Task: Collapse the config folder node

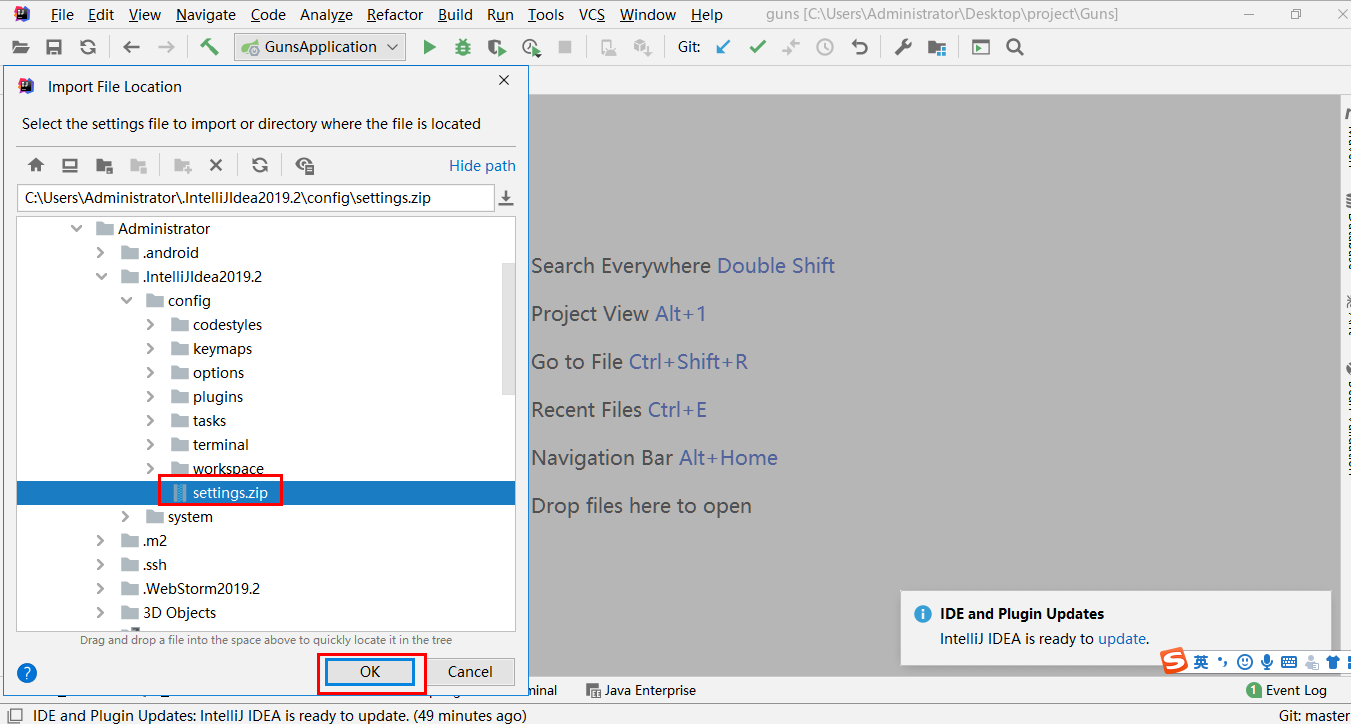Action: coord(125,301)
